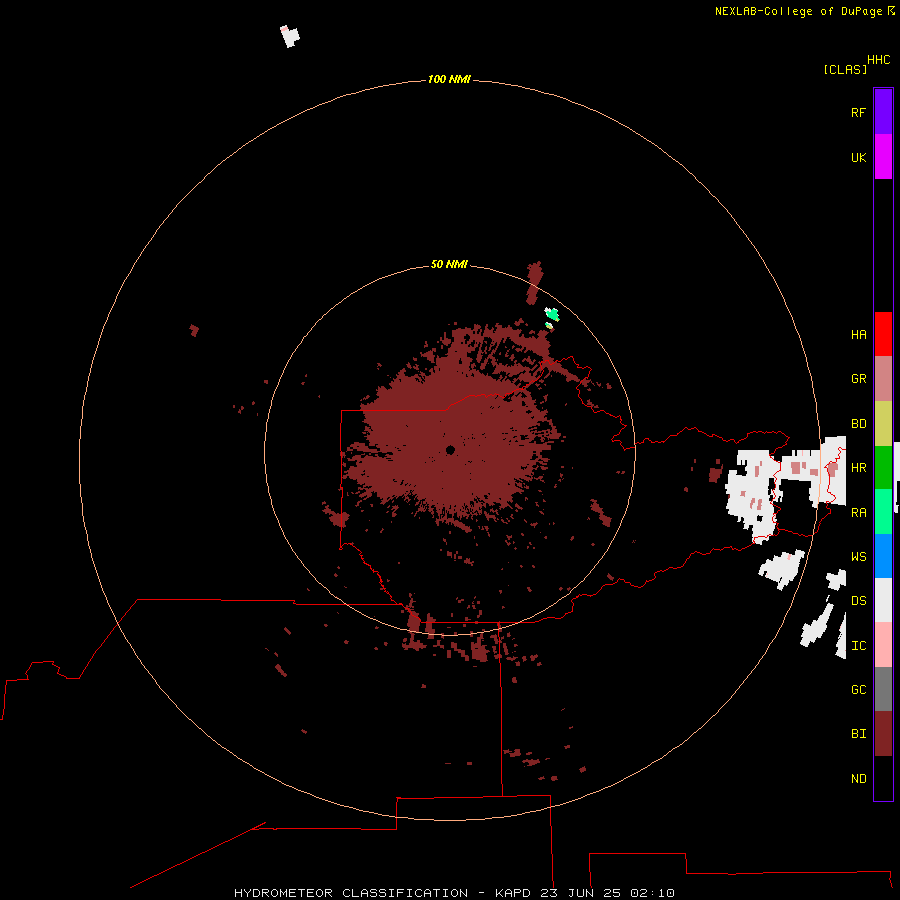Click the HA red legend swatch
The width and height of the screenshot is (900, 900).
pyautogui.click(x=883, y=334)
